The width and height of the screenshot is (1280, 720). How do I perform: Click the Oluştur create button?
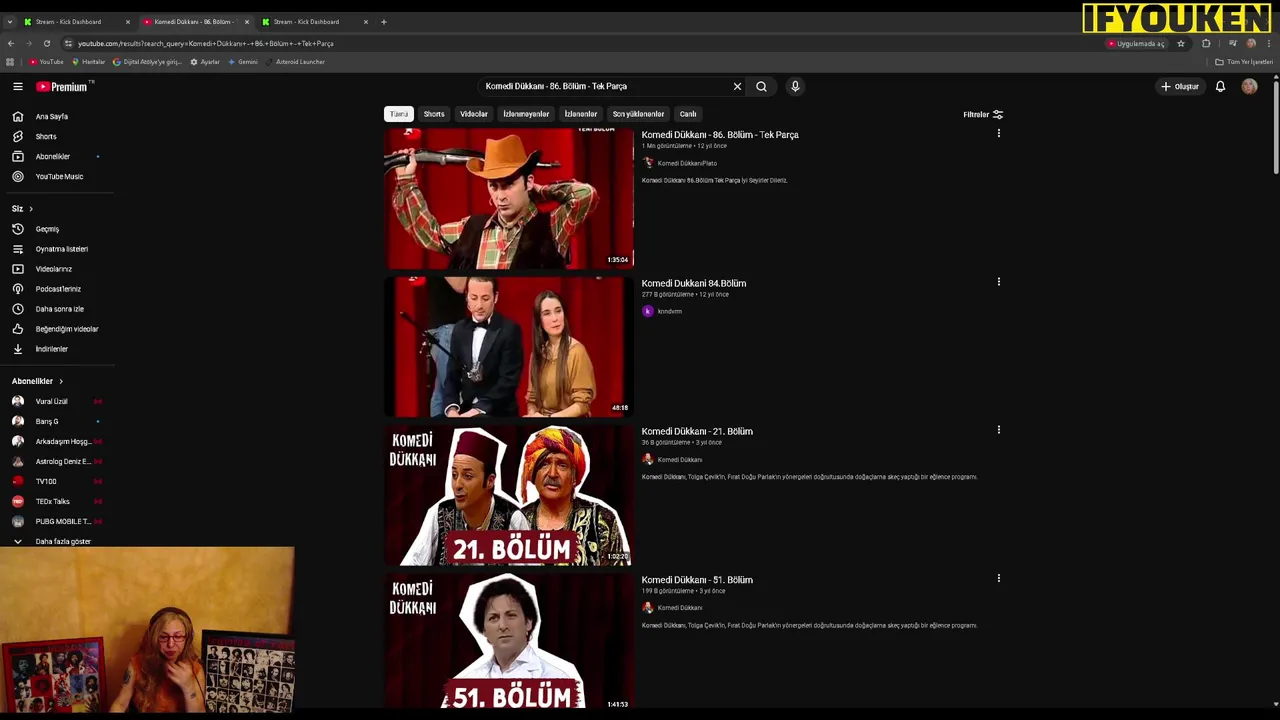click(1180, 87)
